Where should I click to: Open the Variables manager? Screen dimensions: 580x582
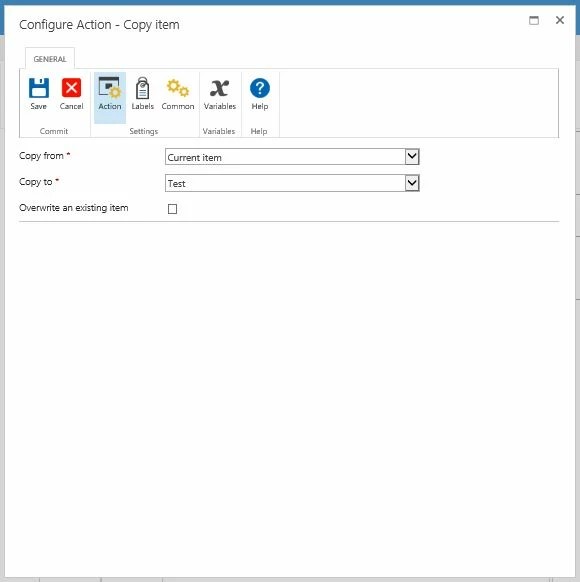point(220,94)
